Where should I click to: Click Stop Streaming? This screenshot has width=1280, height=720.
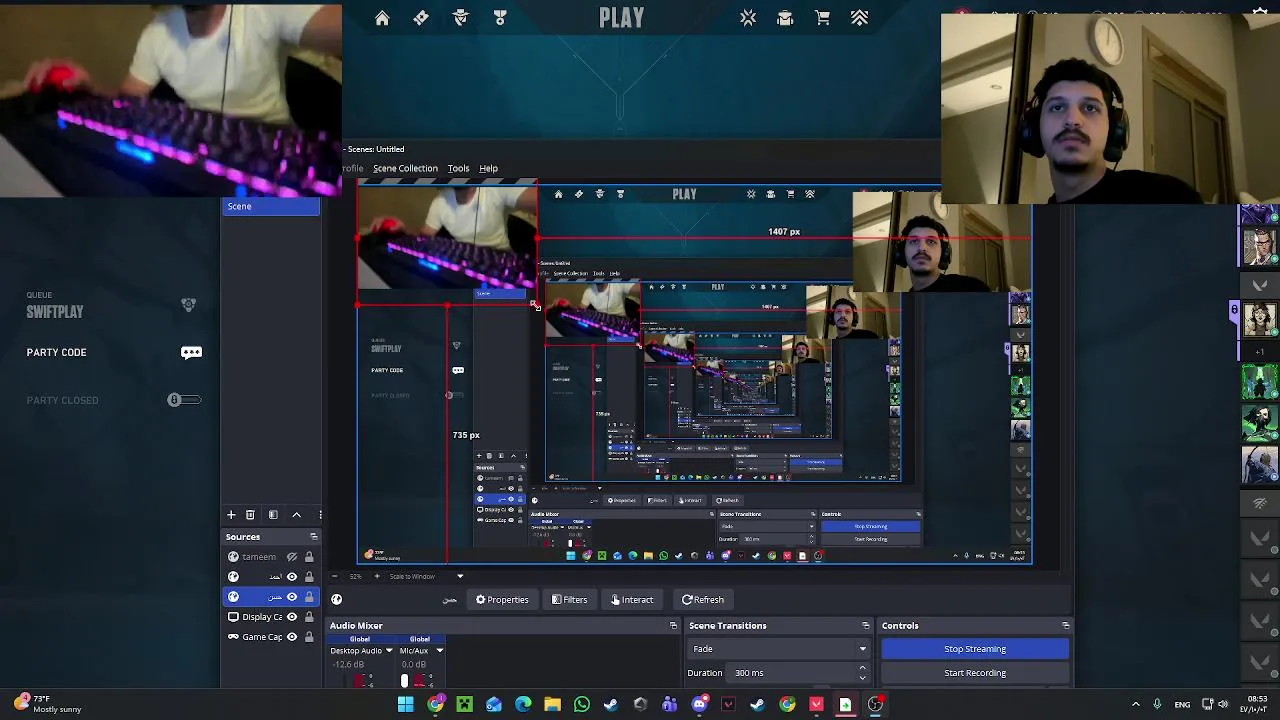point(975,649)
